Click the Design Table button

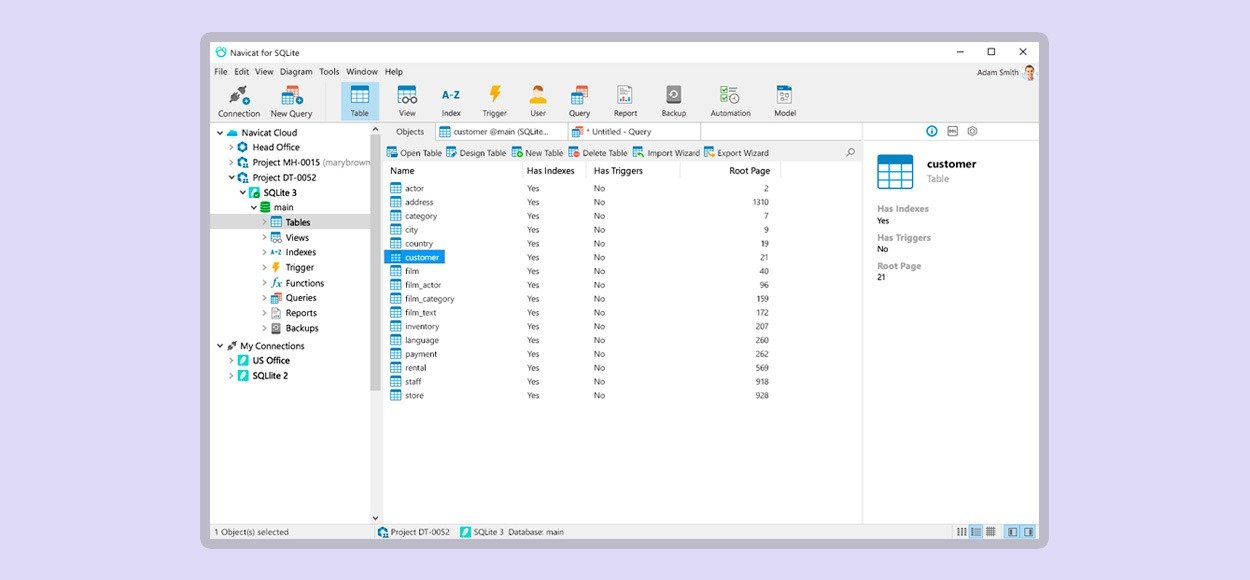click(476, 153)
